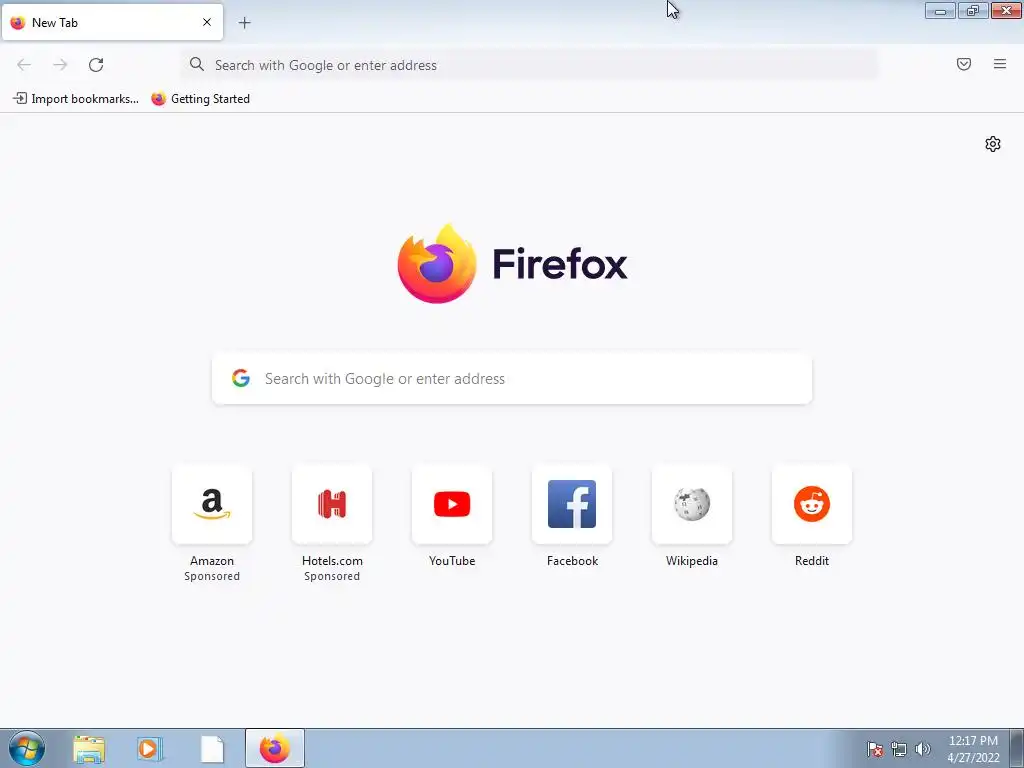Go back using the back arrow
1024x768 pixels.
(x=24, y=65)
